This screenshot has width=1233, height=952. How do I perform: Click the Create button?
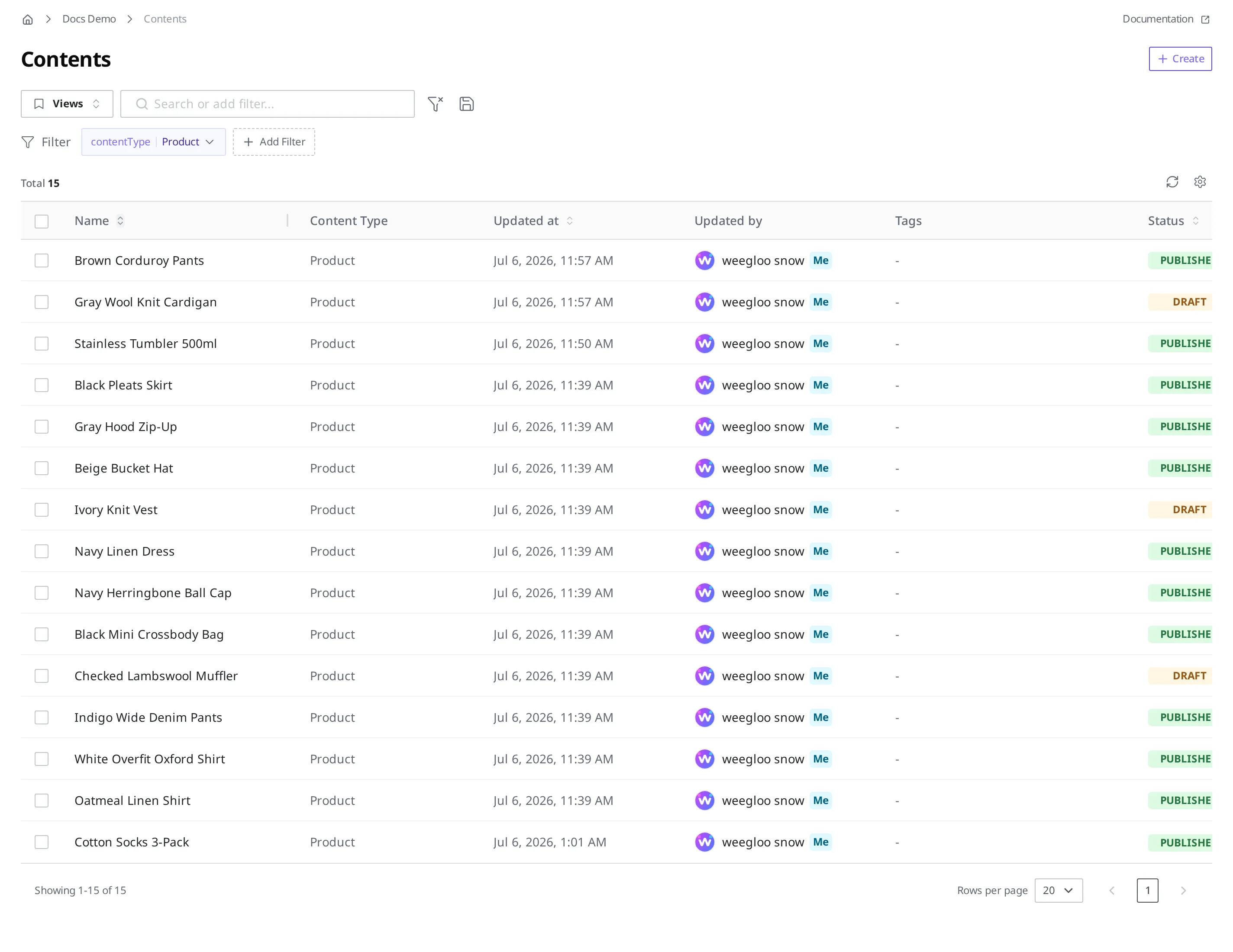(1180, 59)
